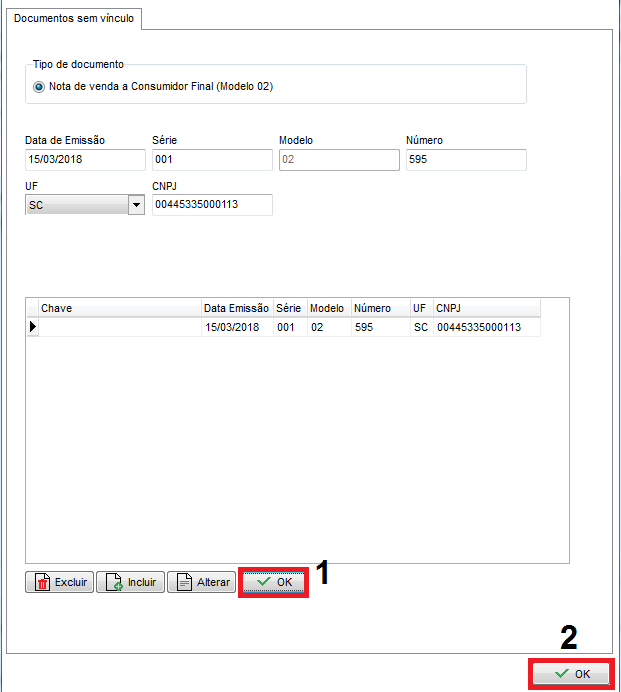Click the Número field containing 595
This screenshot has height=692, width=621.
coord(465,160)
